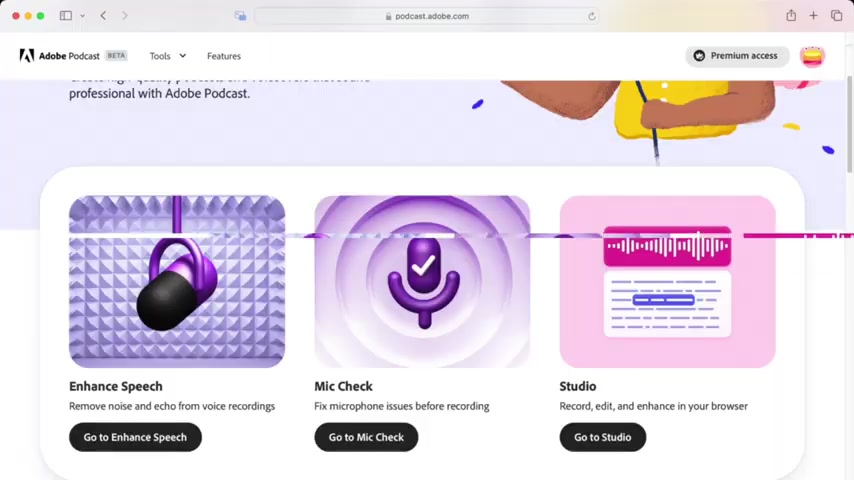The image size is (854, 480).
Task: Open the Safari share icon
Action: click(791, 16)
